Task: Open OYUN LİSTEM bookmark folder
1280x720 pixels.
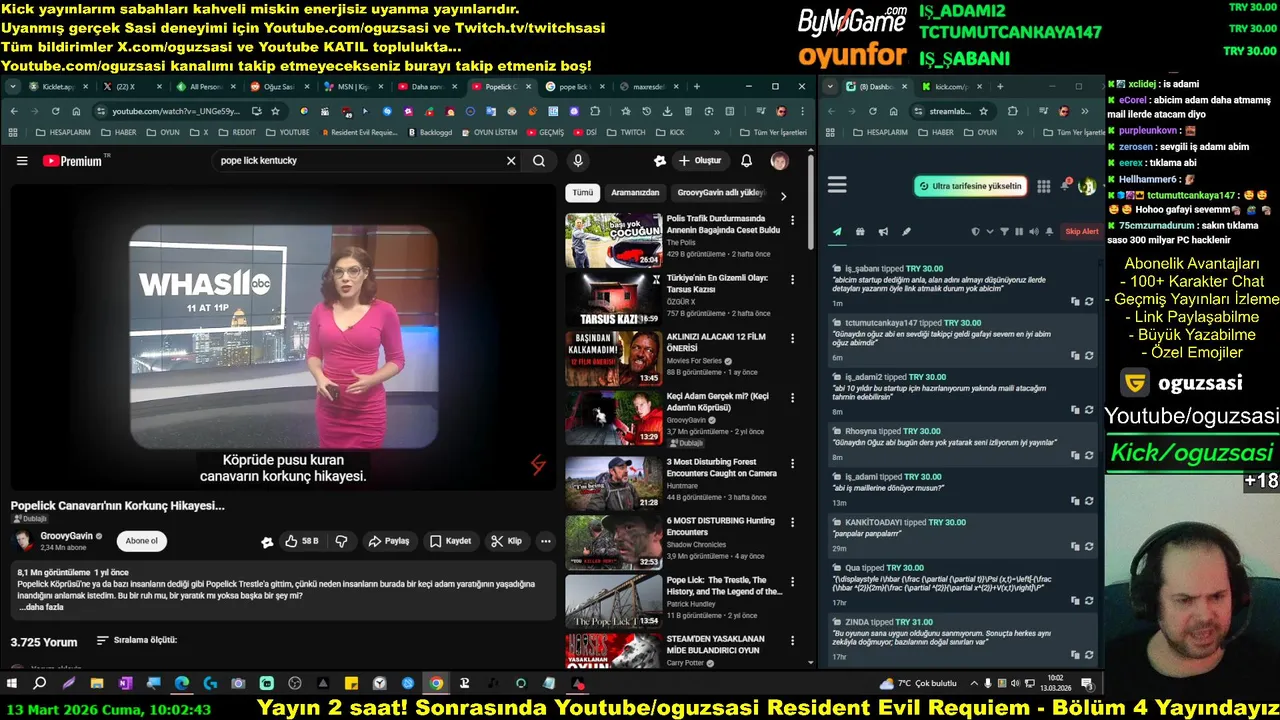Action: 490,132
